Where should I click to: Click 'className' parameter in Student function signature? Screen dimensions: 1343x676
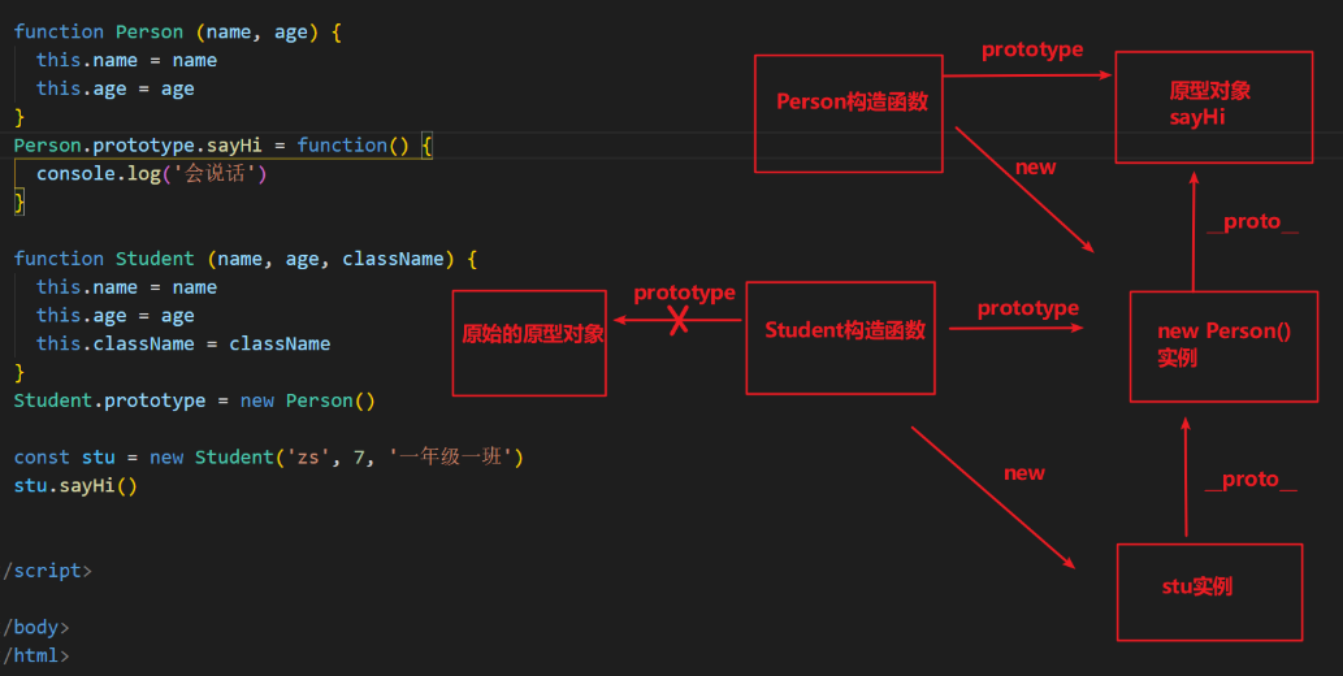point(393,259)
